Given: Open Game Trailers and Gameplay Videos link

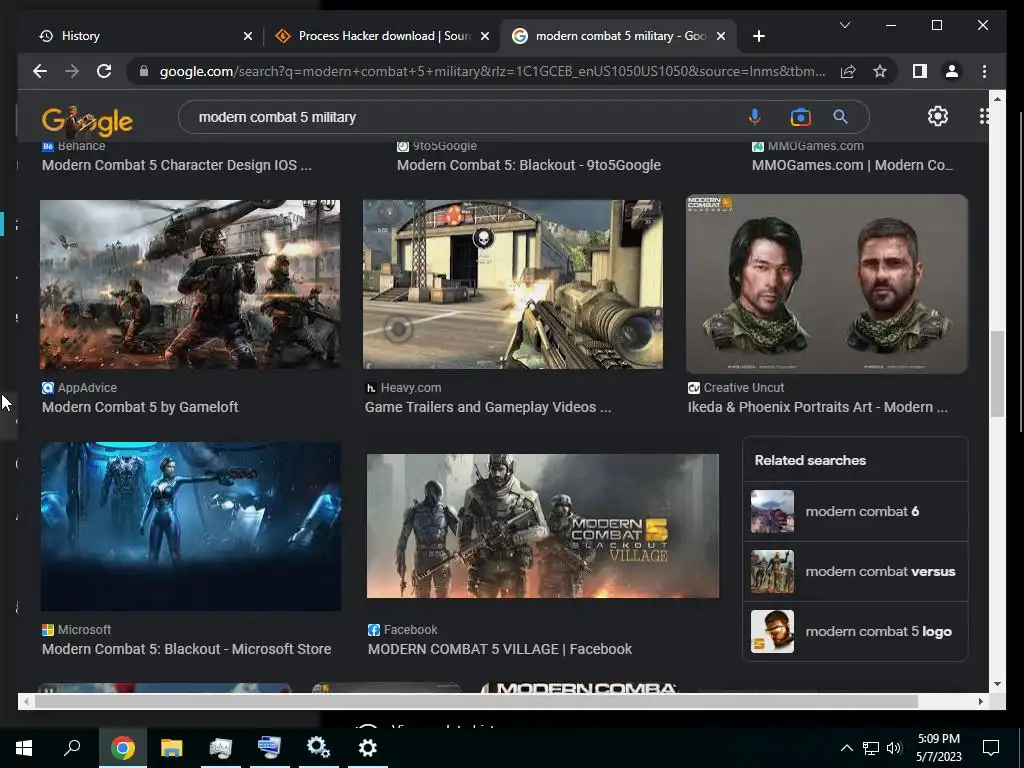Looking at the screenshot, I should pos(488,407).
